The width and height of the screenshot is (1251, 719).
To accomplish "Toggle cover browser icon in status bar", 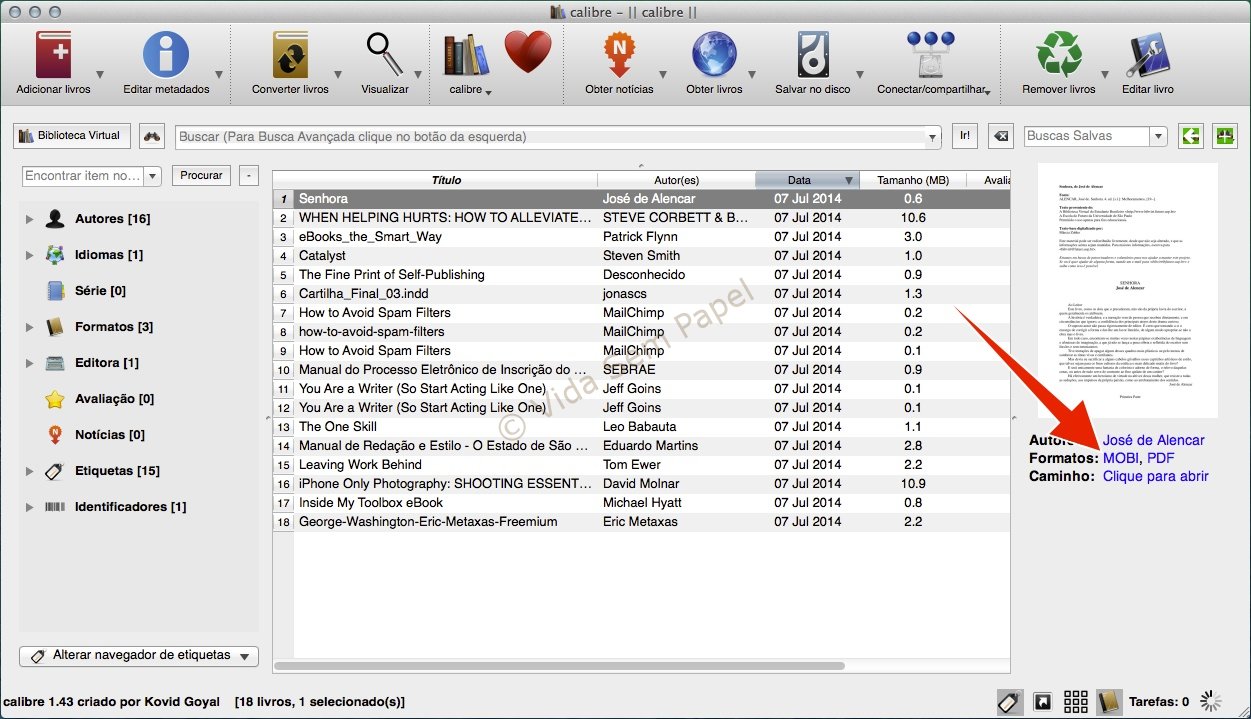I will click(x=1043, y=702).
